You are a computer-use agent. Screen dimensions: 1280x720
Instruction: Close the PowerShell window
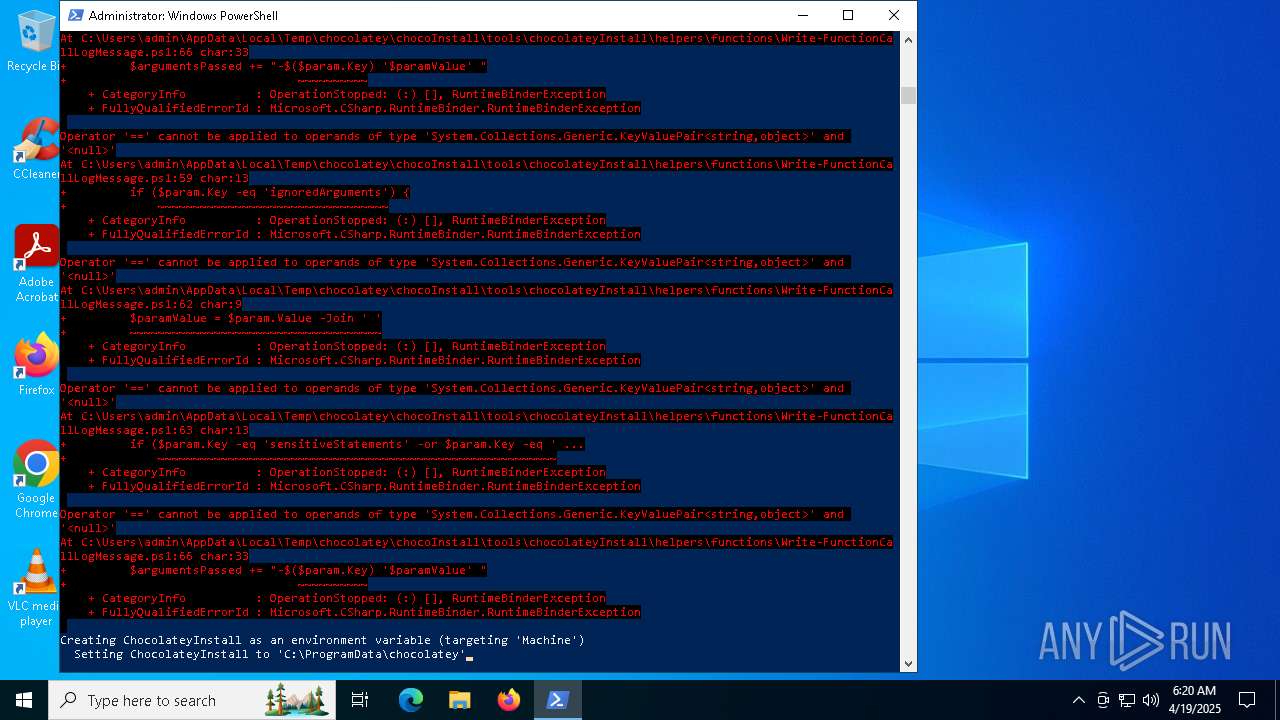pos(894,15)
